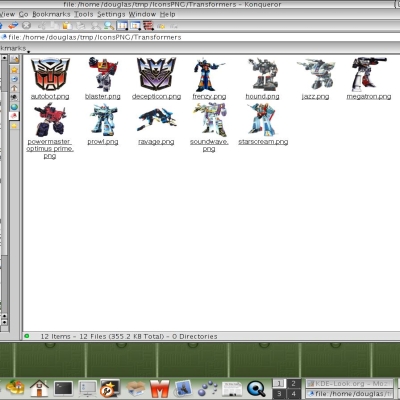Select powermaster optimus prime thumbnail
Viewport: 400px width, 400px height.
[x=50, y=120]
